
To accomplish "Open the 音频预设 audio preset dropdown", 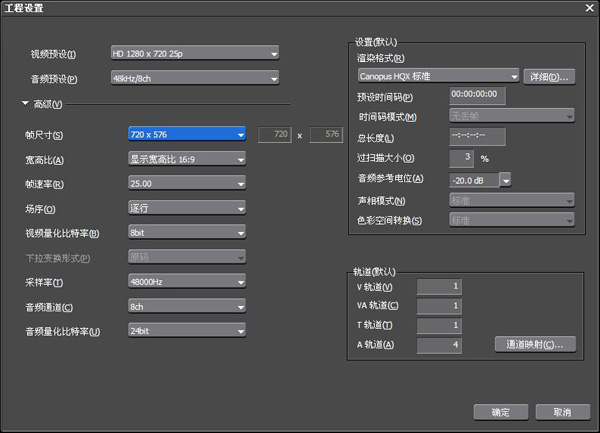I will [195, 78].
